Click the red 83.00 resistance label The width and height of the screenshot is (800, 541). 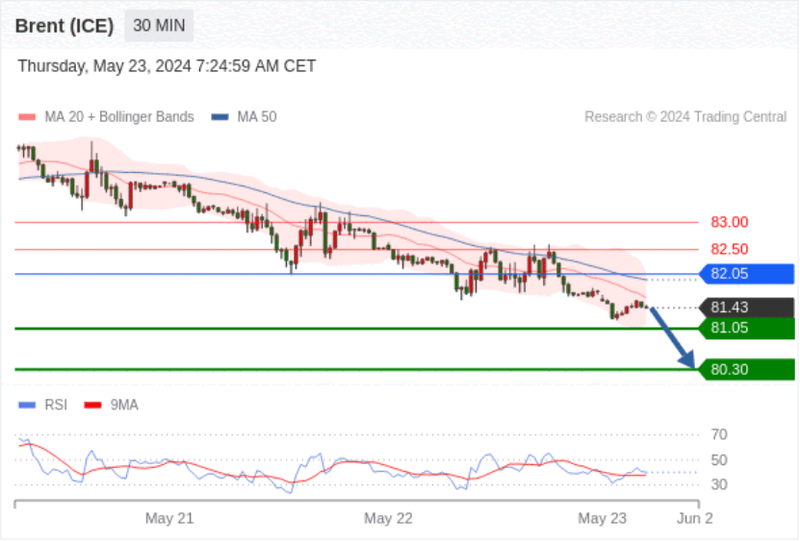(730, 223)
